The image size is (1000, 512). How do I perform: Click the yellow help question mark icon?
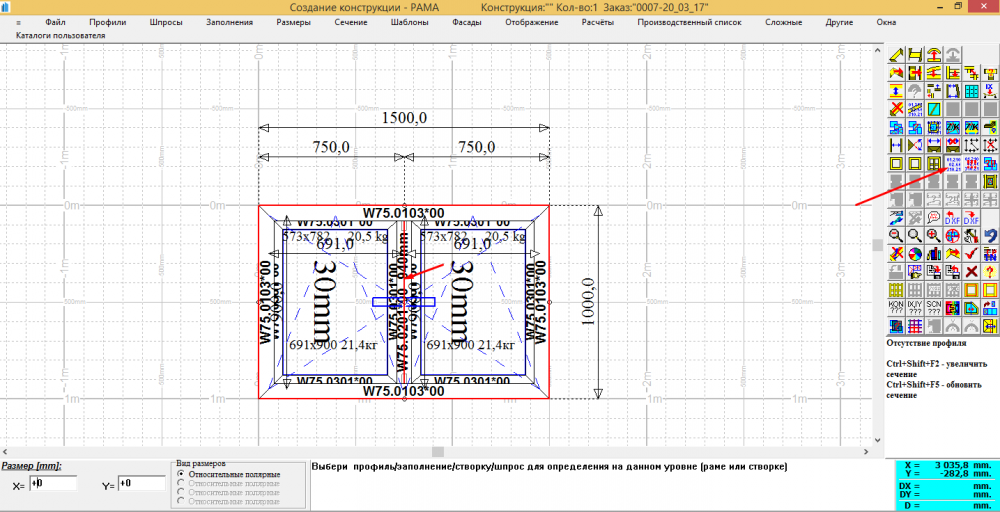coord(990,272)
